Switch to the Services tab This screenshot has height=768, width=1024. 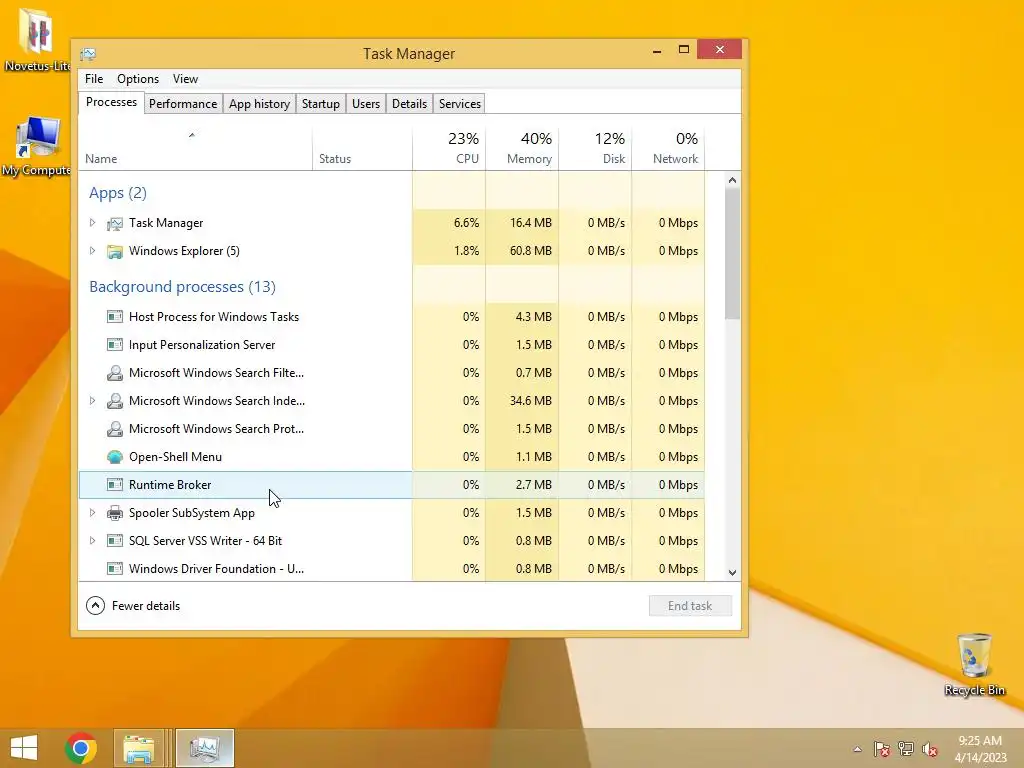(460, 104)
